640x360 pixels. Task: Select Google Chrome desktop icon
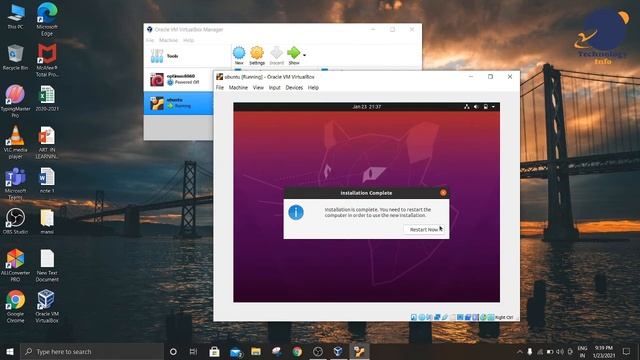coord(16,307)
